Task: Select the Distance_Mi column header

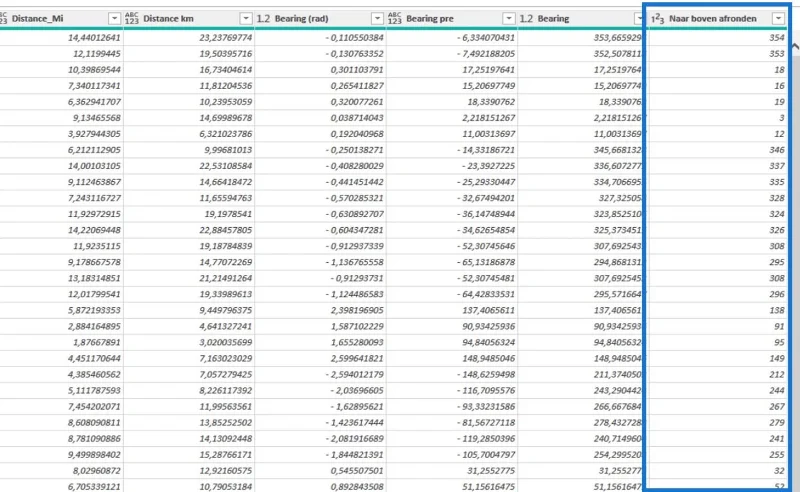Action: point(37,18)
